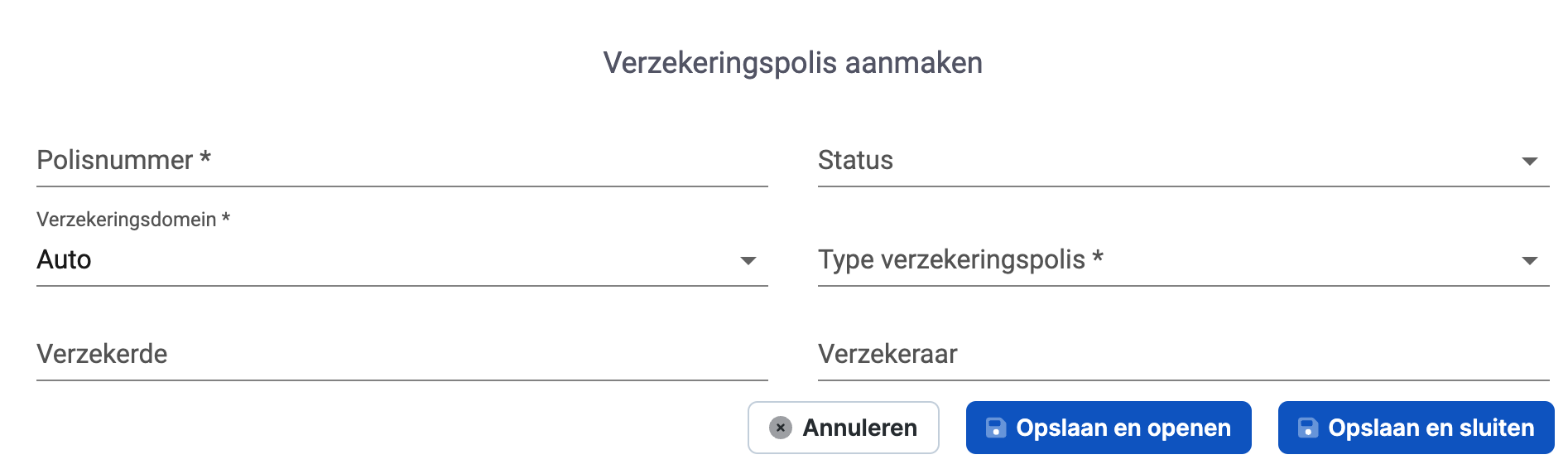Click the Annuleren button
Image resolution: width=1568 pixels, height=474 pixels.
(843, 428)
